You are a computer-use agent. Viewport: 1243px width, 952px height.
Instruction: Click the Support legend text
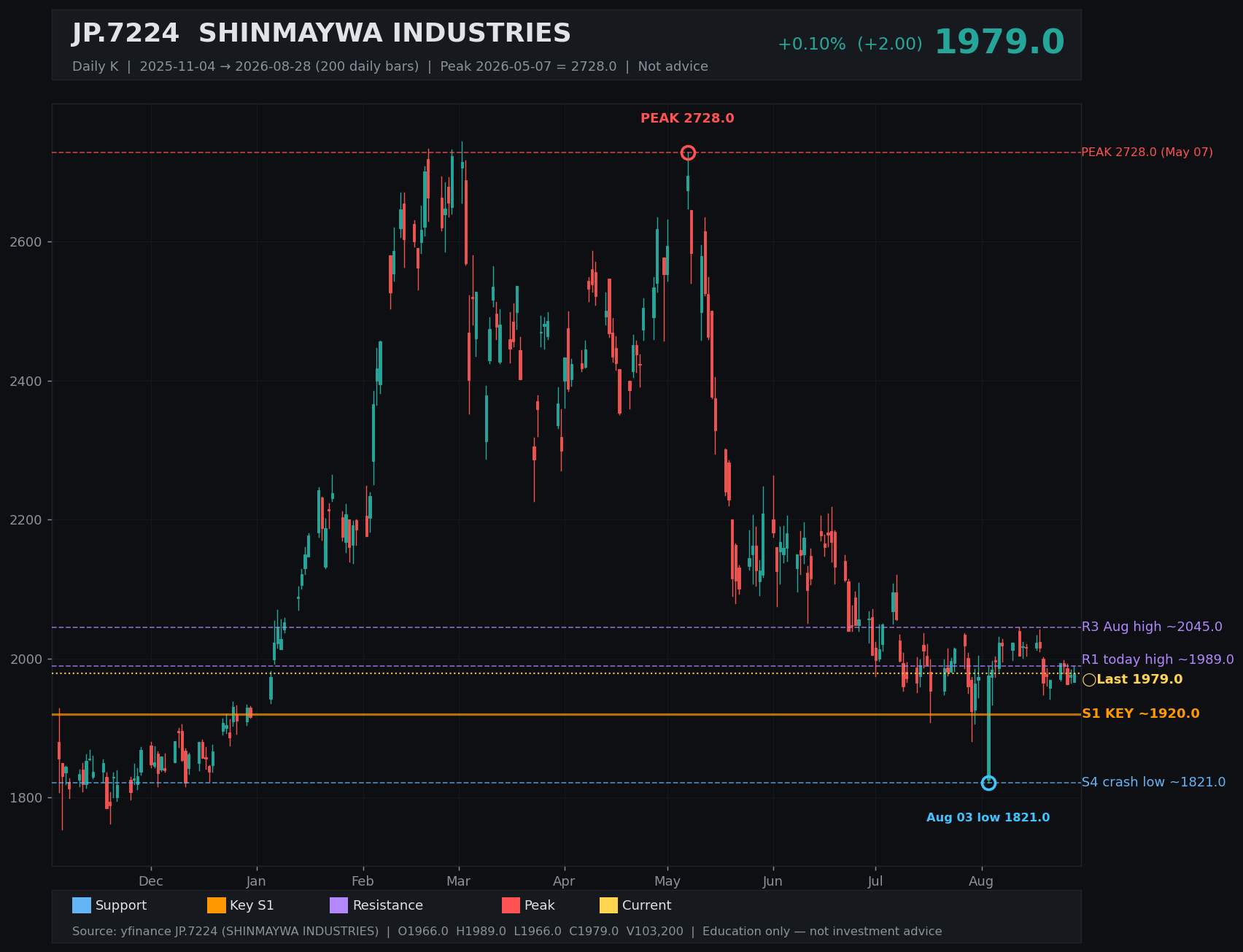121,905
